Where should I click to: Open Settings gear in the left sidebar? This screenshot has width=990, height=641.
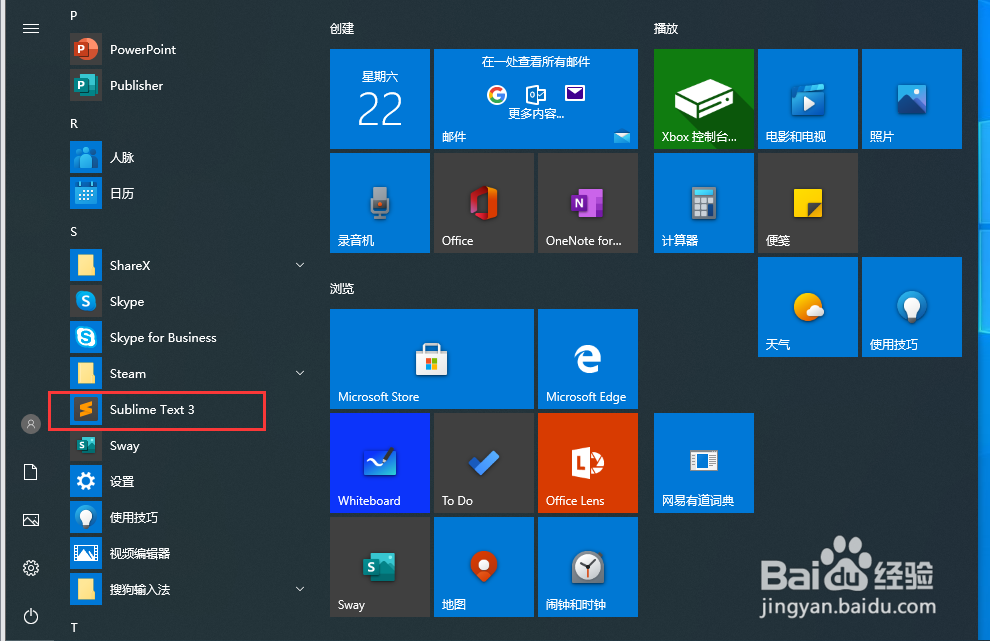coord(31,568)
